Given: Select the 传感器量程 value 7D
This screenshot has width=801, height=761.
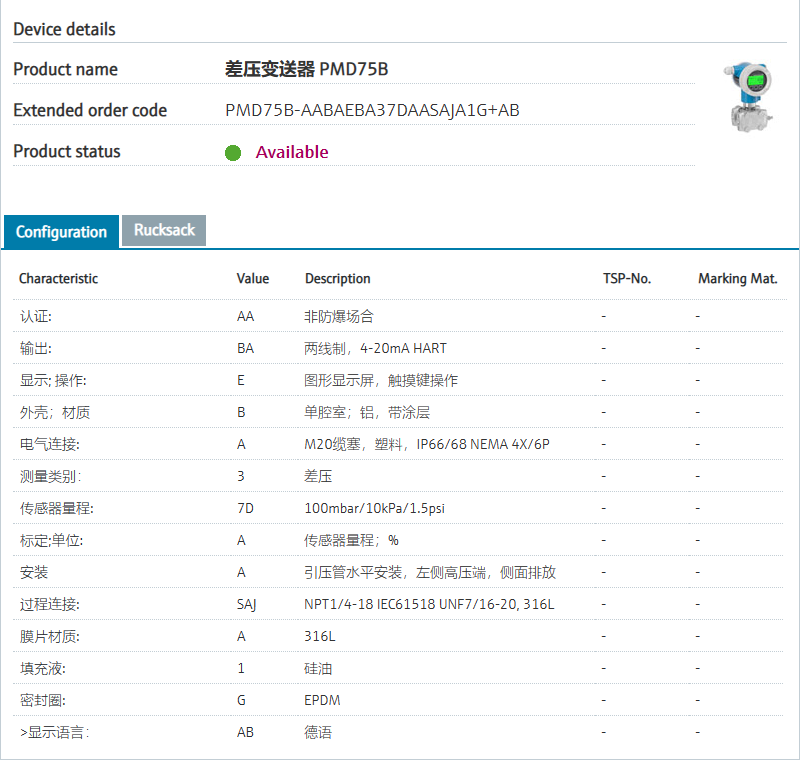Looking at the screenshot, I should coord(245,508).
